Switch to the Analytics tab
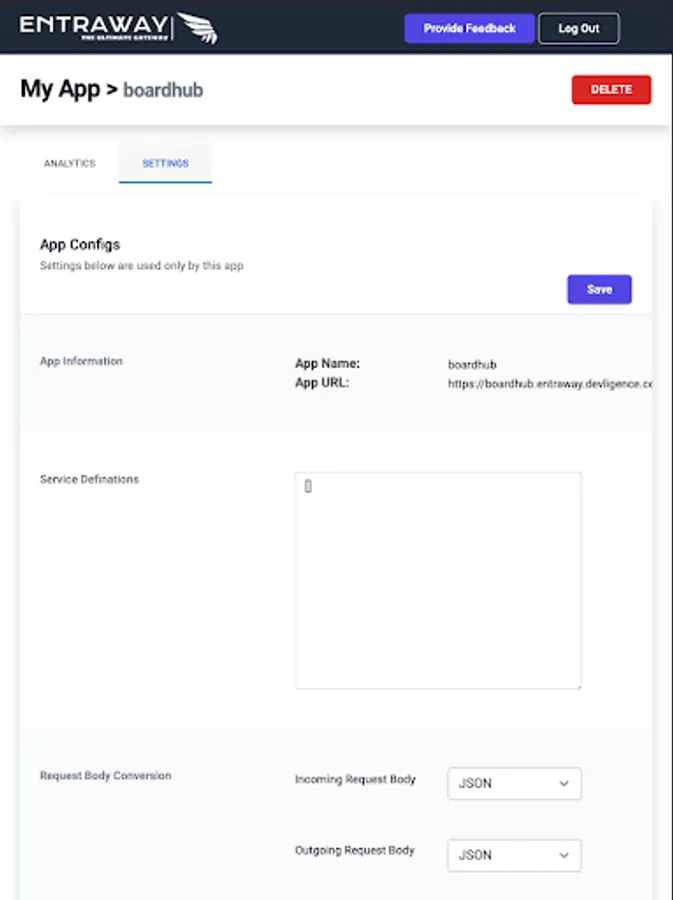 pos(69,163)
